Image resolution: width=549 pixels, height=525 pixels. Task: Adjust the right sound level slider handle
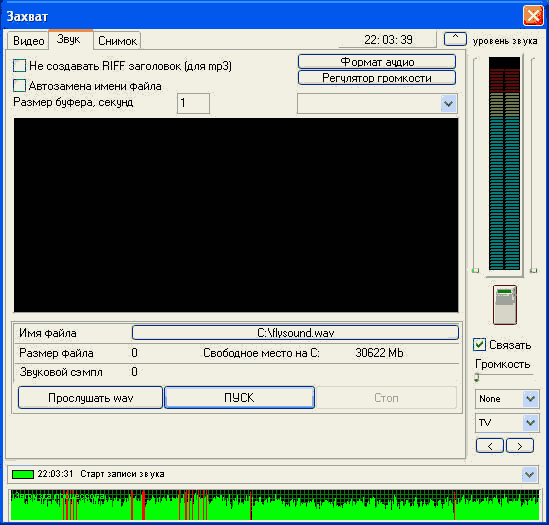(533, 270)
